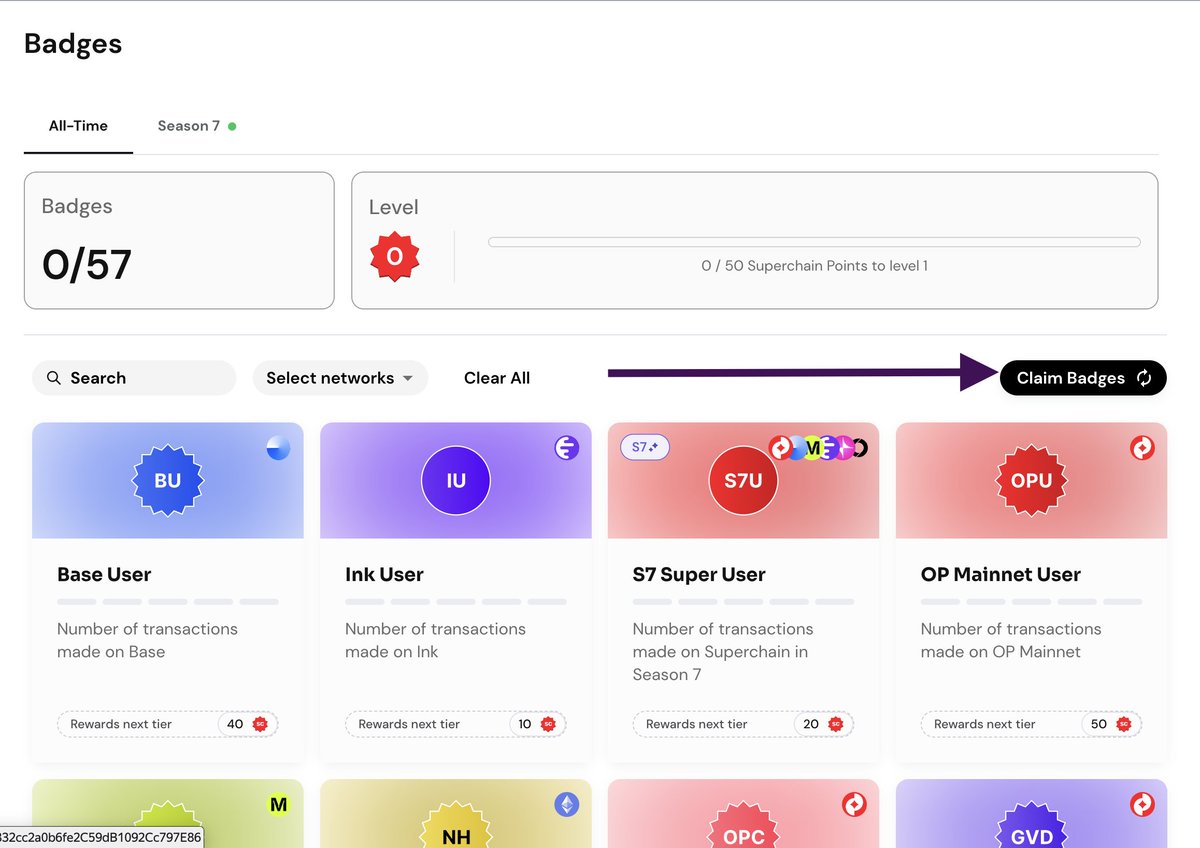Click 'Number of transactions made on OP Mainnet' description
1200x848 pixels.
click(x=1011, y=640)
